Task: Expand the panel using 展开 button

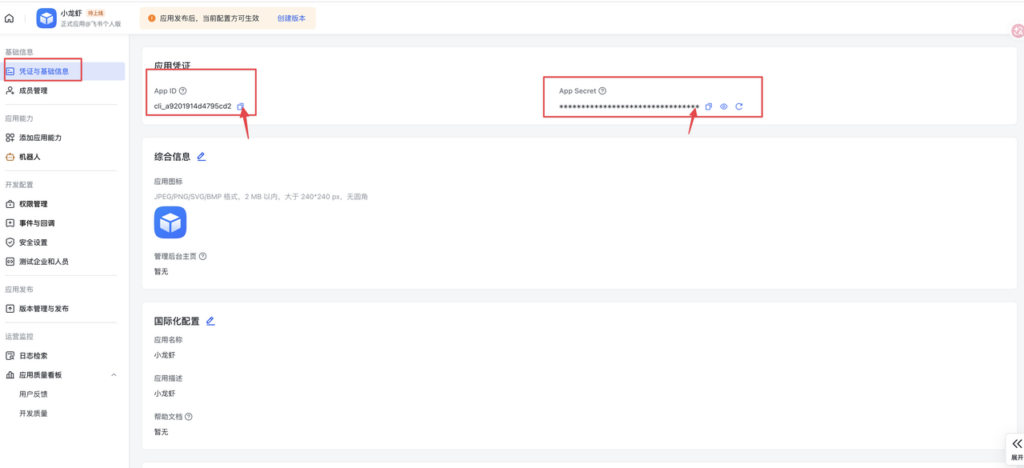Action: point(1016,449)
